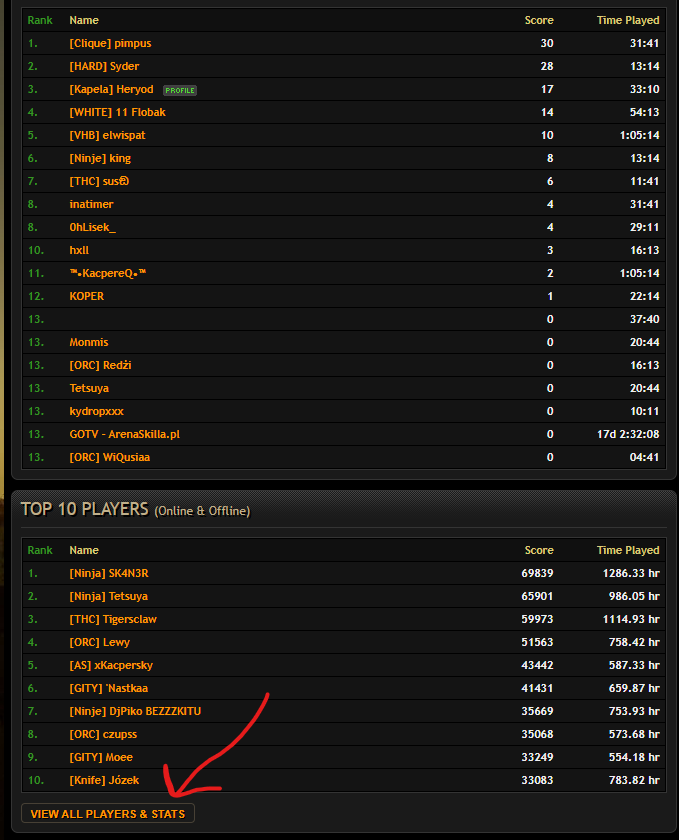
Task: Open player [Clique] pimpus
Action: (x=110, y=43)
